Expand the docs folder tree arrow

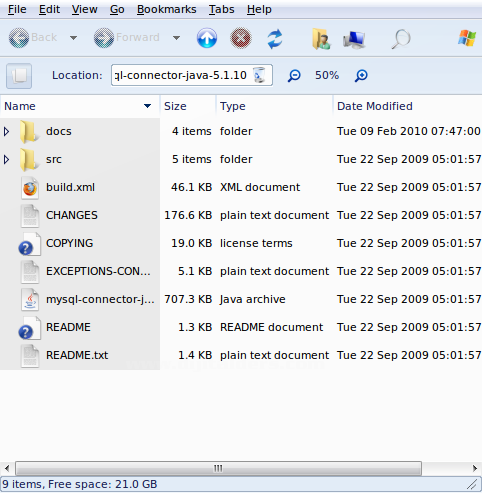pyautogui.click(x=6, y=131)
